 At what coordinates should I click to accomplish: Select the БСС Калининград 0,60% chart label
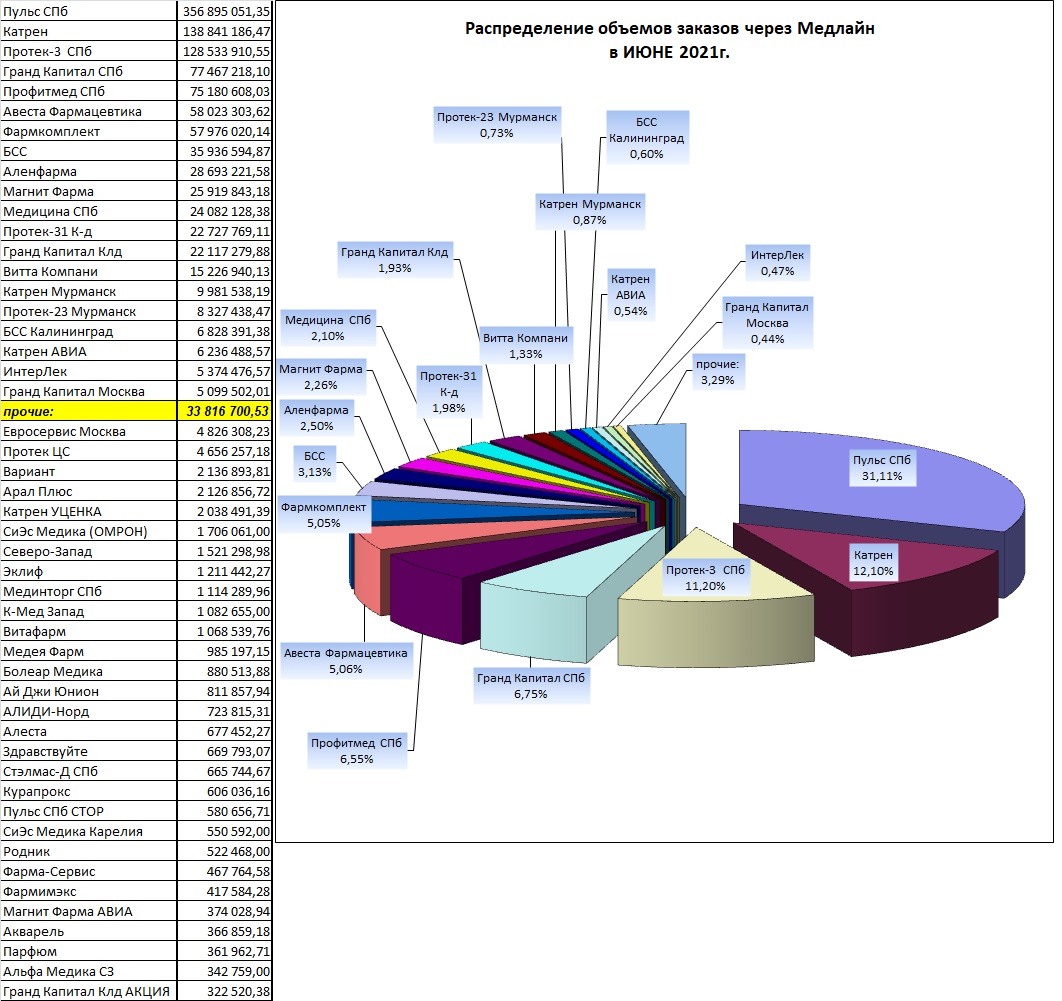[646, 137]
